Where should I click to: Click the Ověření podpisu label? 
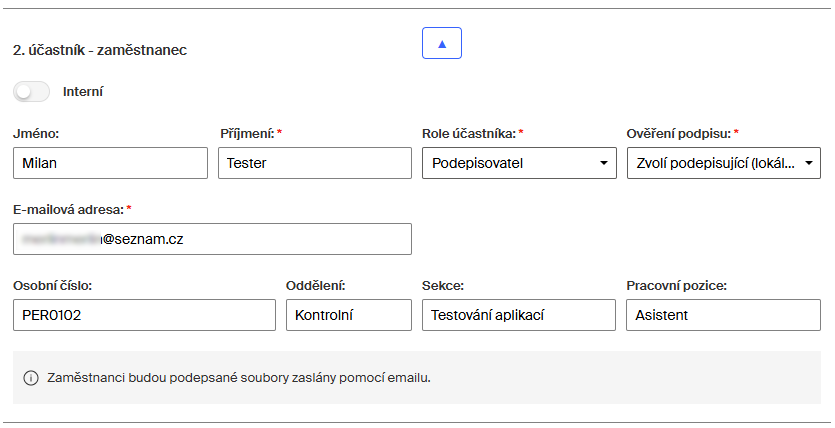coord(685,133)
